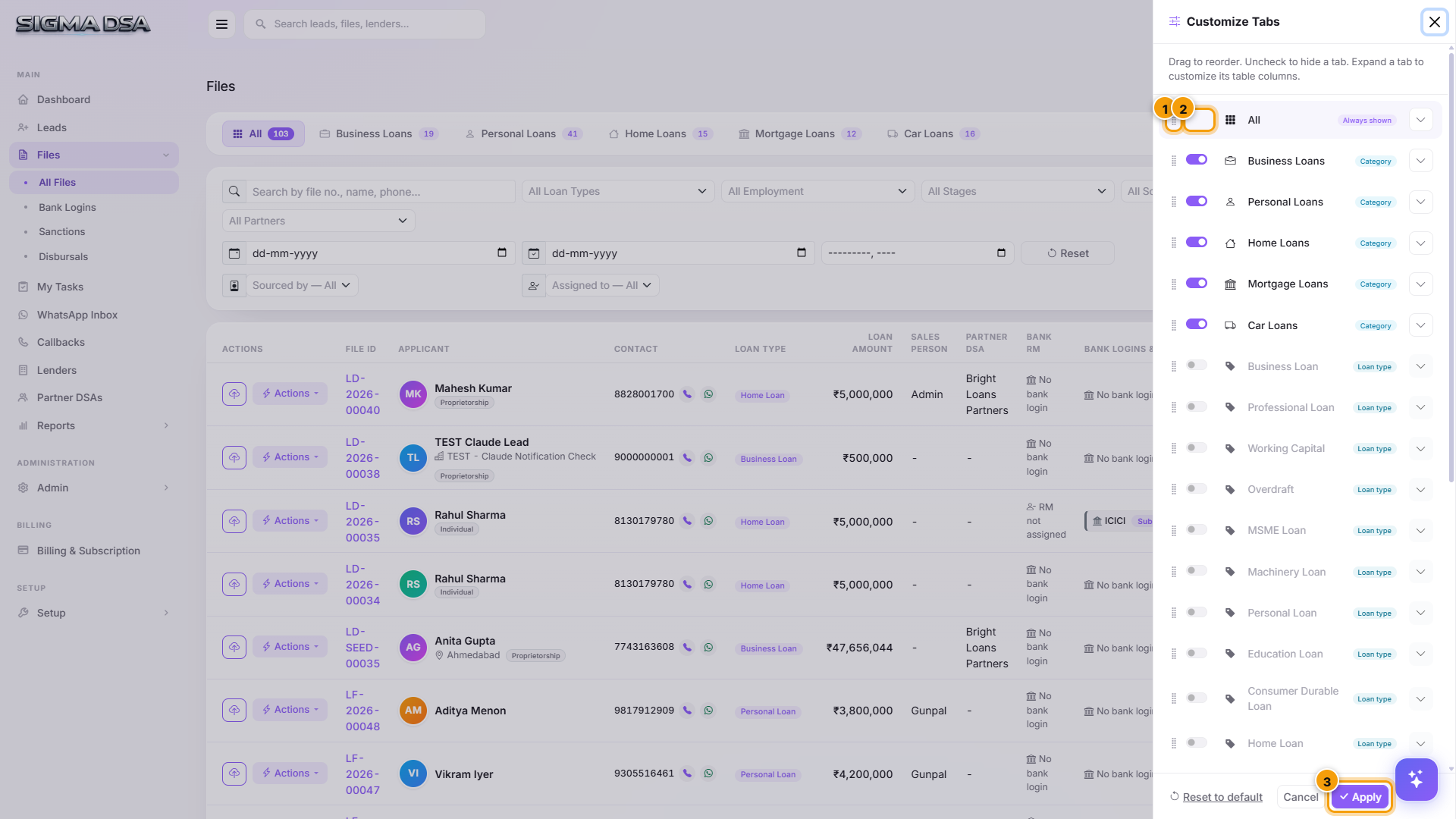Close the Customize Tabs panel

pos(1435,22)
